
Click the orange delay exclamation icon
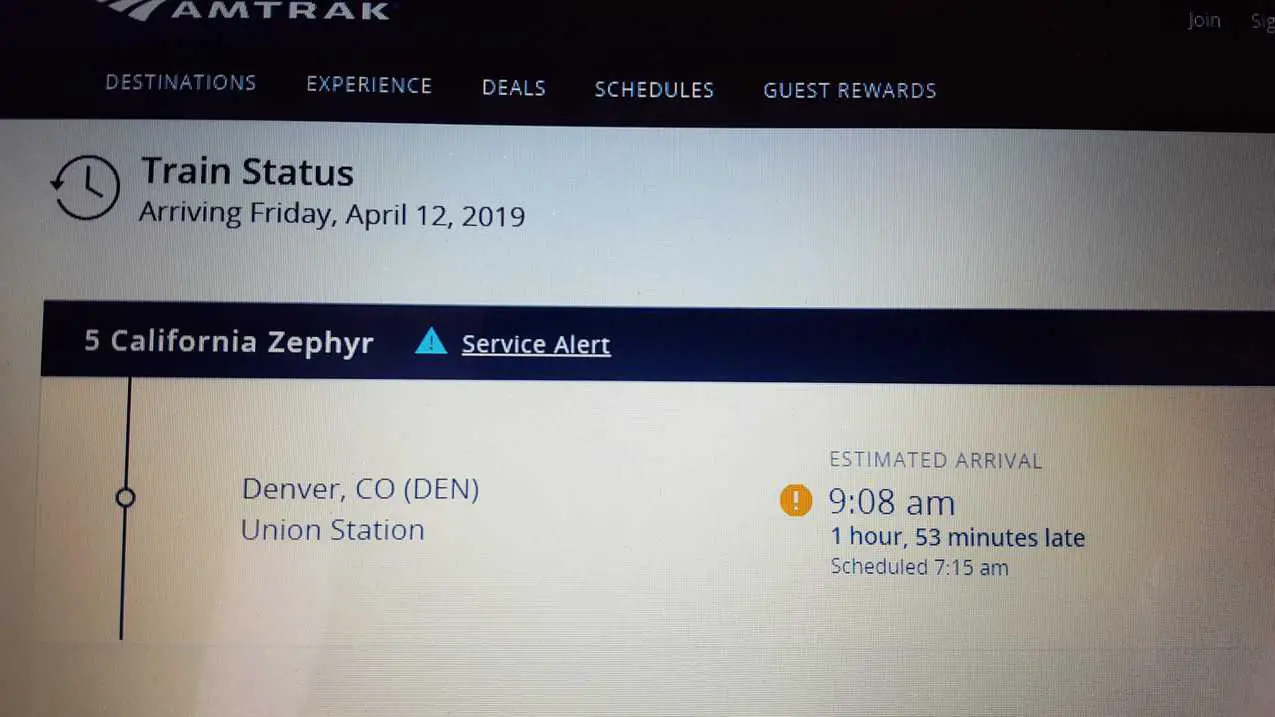click(x=795, y=500)
